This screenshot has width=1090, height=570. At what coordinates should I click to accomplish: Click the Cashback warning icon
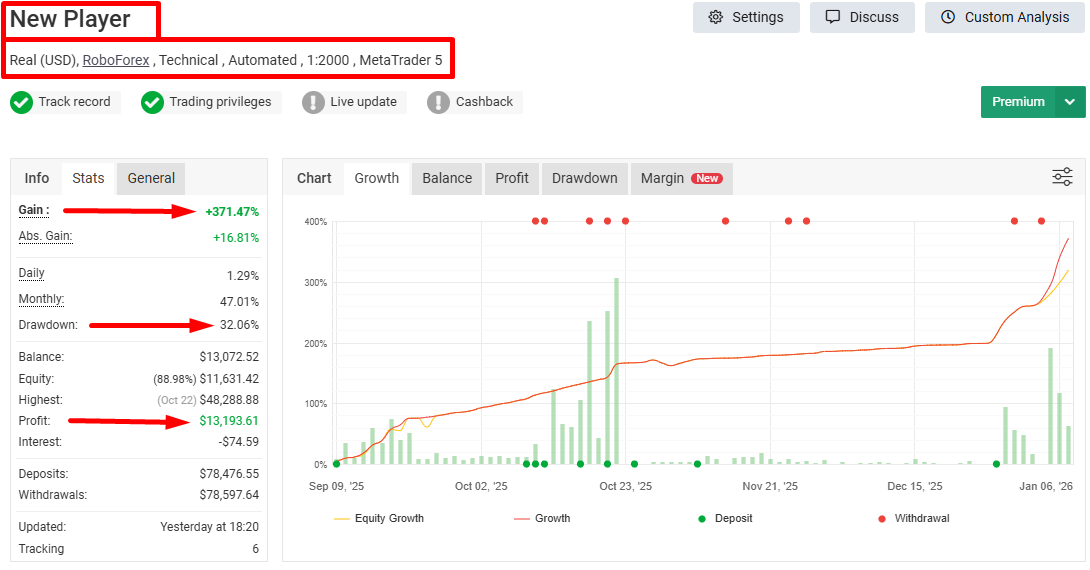click(x=438, y=102)
